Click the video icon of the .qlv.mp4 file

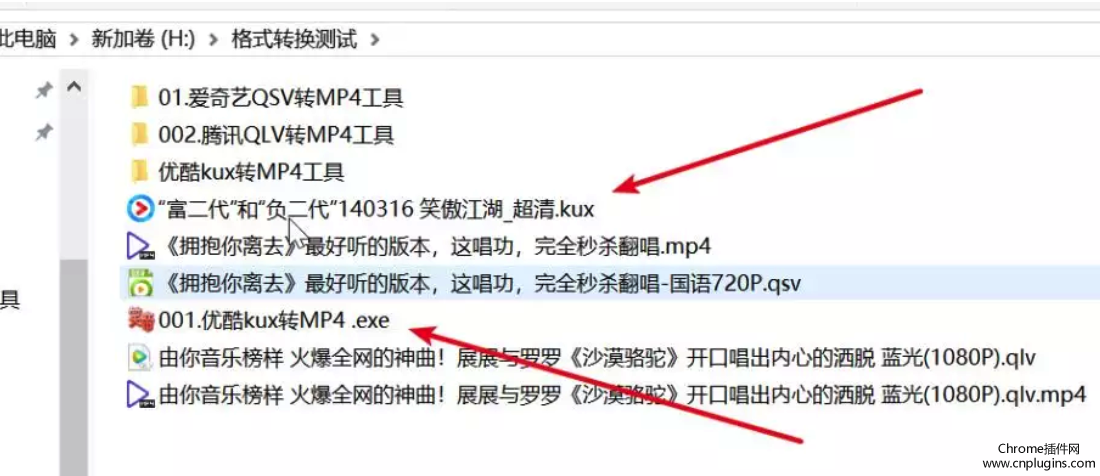(x=140, y=395)
